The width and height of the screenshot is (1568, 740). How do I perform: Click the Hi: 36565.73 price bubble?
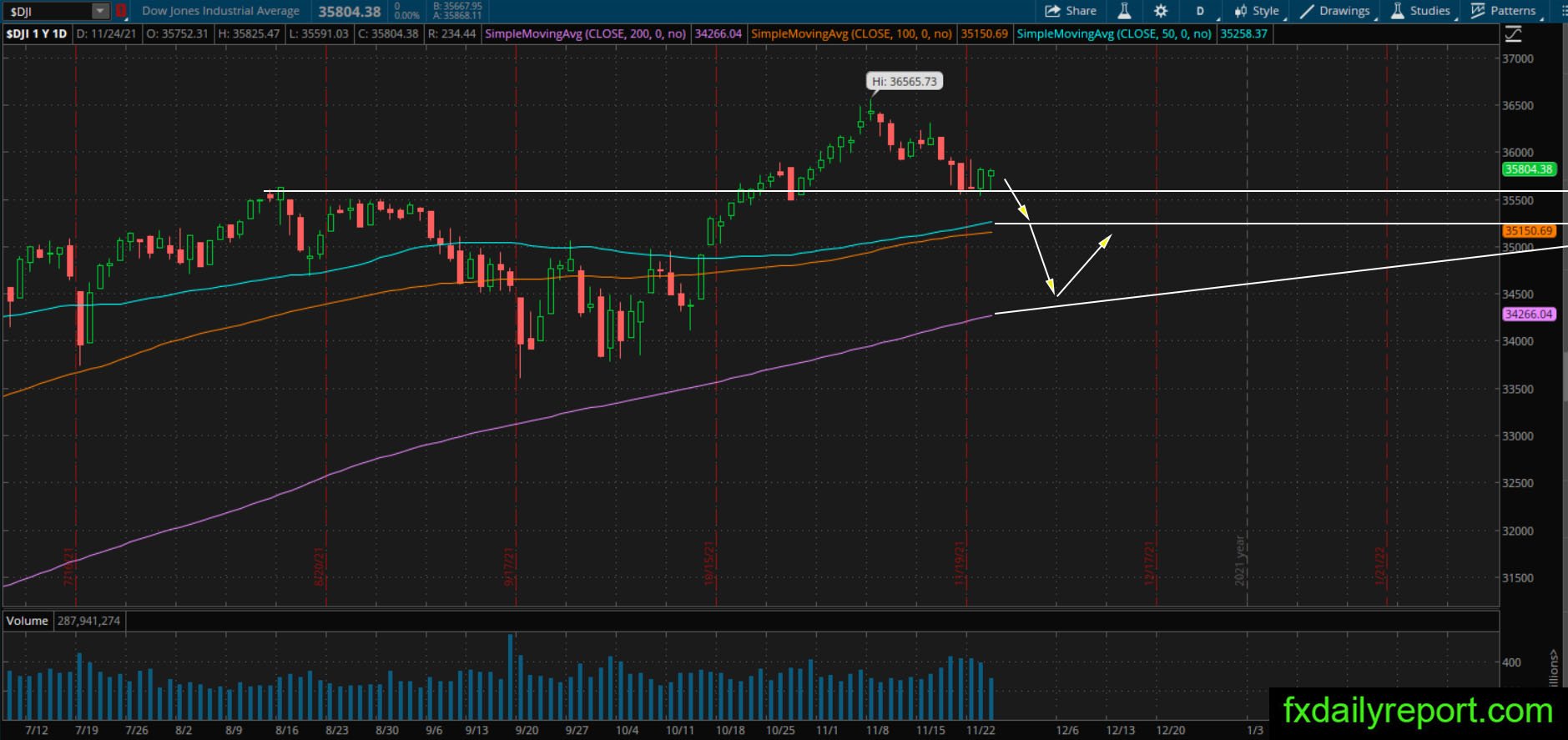pyautogui.click(x=905, y=81)
